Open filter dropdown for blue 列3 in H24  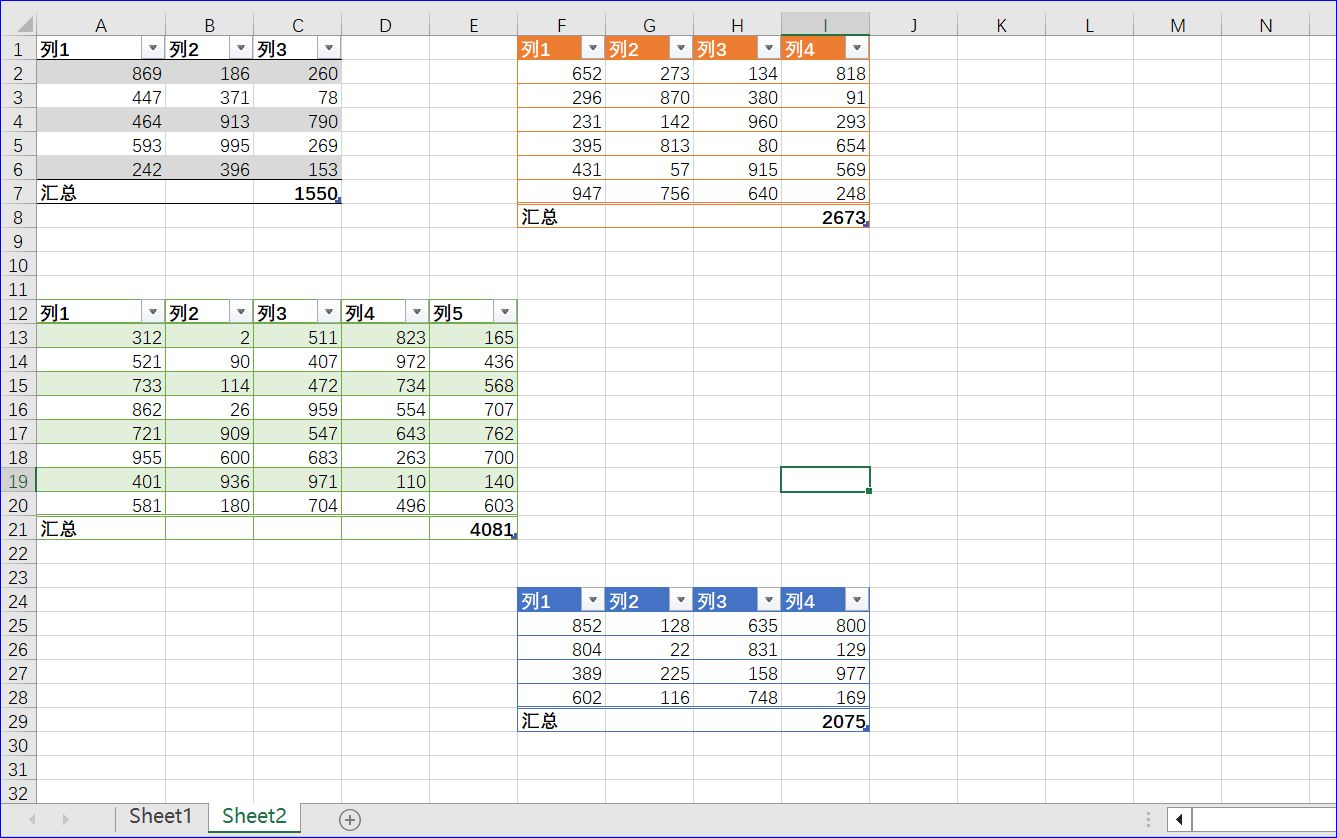(768, 600)
